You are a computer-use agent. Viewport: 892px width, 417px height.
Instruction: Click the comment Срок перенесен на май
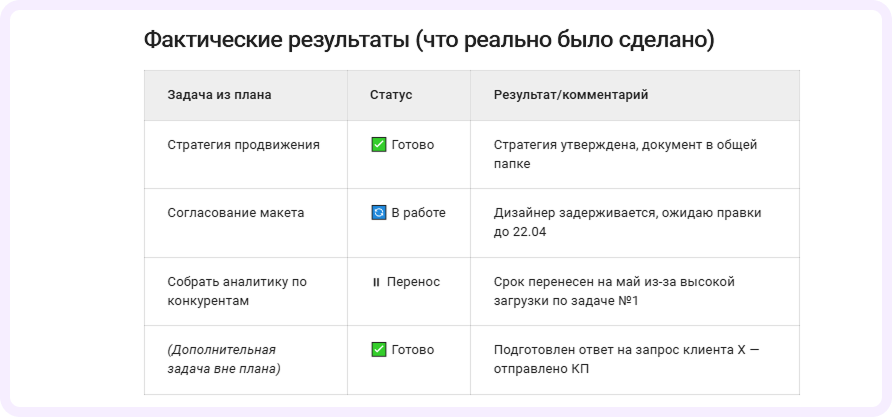tap(614, 291)
